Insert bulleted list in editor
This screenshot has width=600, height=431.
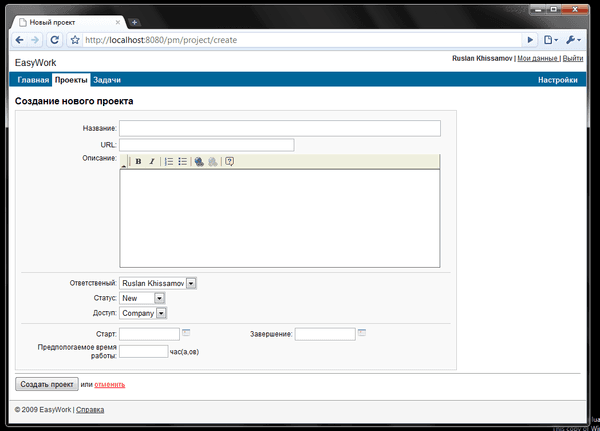183,162
